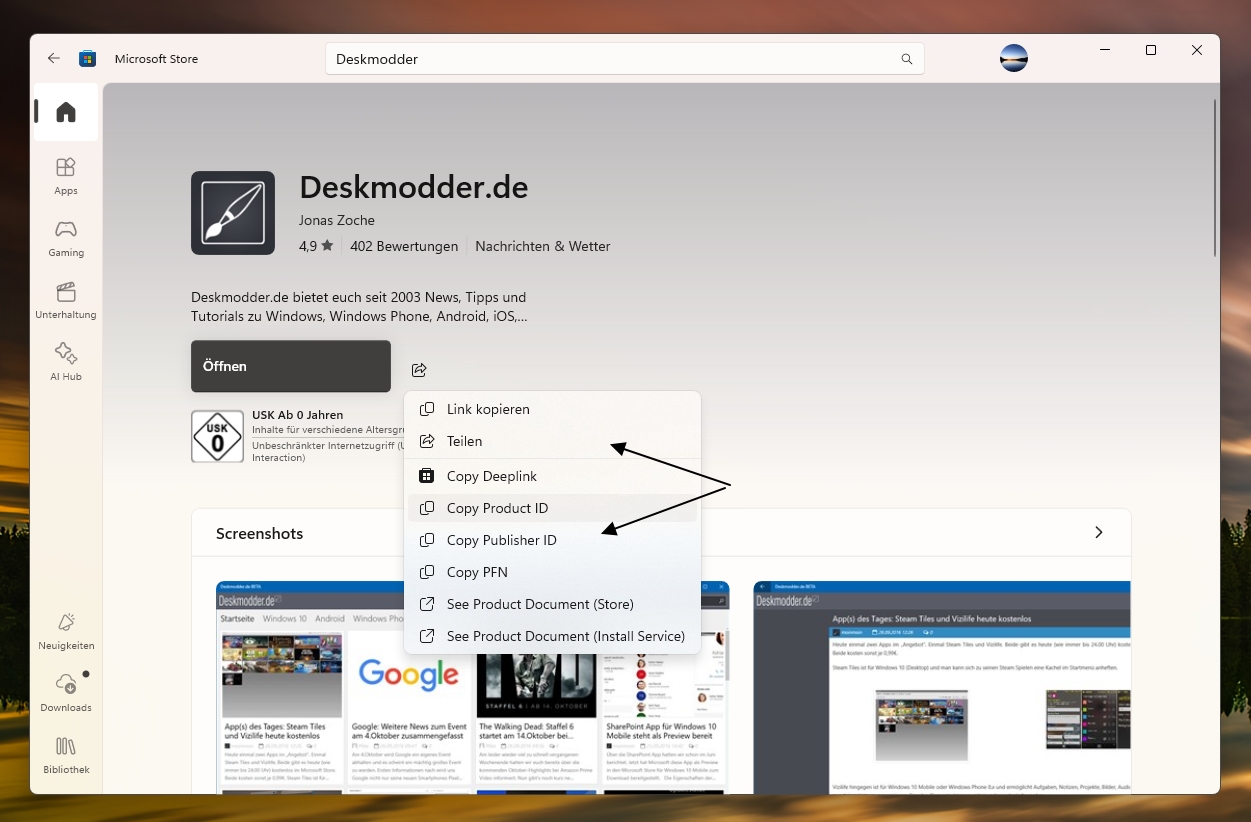Click the Microsoft Store logo icon

(88, 59)
